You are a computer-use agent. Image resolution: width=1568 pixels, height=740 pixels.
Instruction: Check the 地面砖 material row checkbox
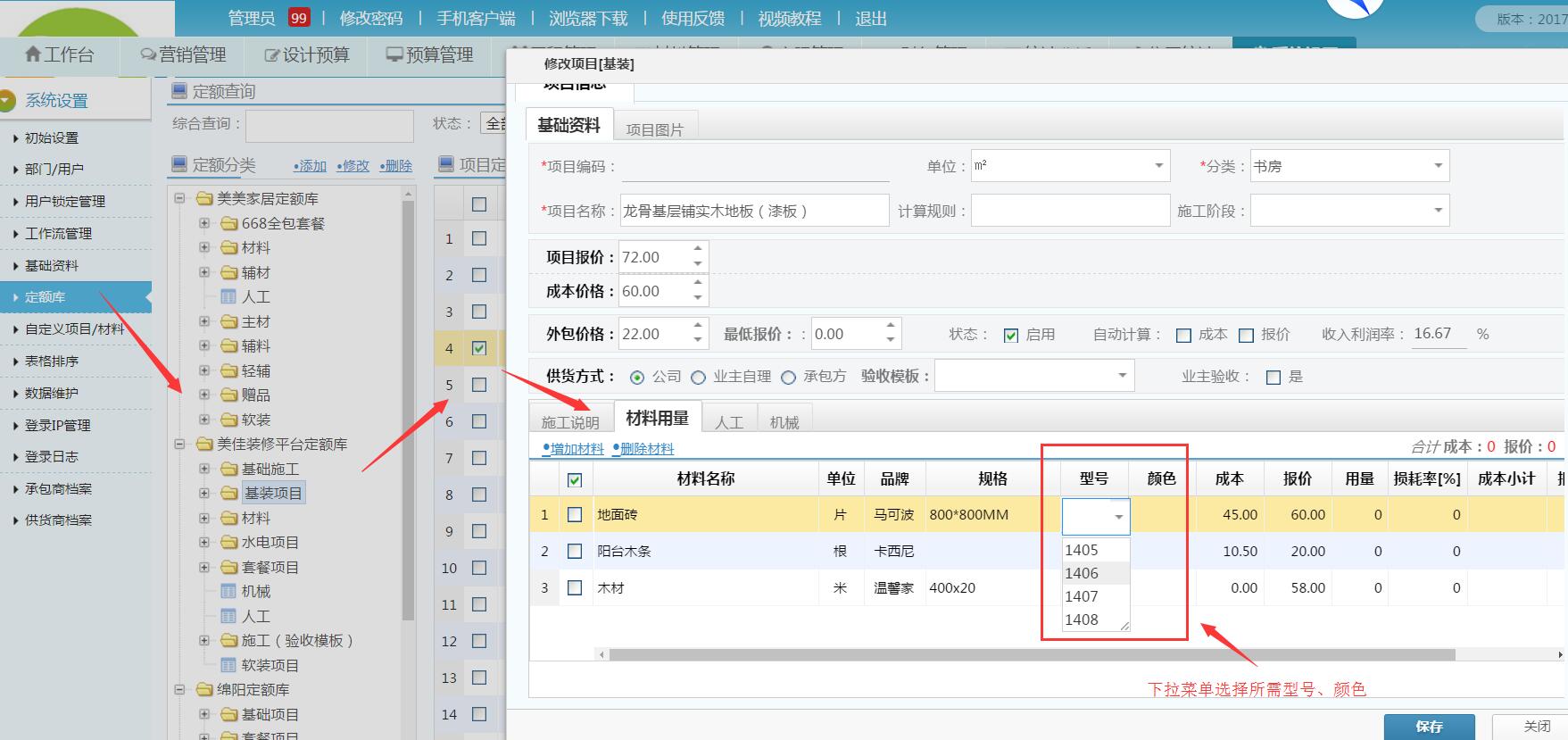pyautogui.click(x=575, y=515)
